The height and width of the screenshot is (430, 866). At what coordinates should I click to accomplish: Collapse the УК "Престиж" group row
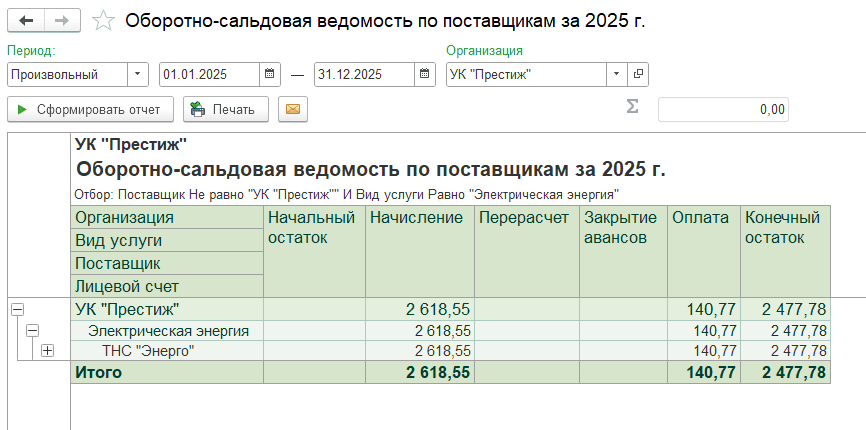tap(16, 310)
